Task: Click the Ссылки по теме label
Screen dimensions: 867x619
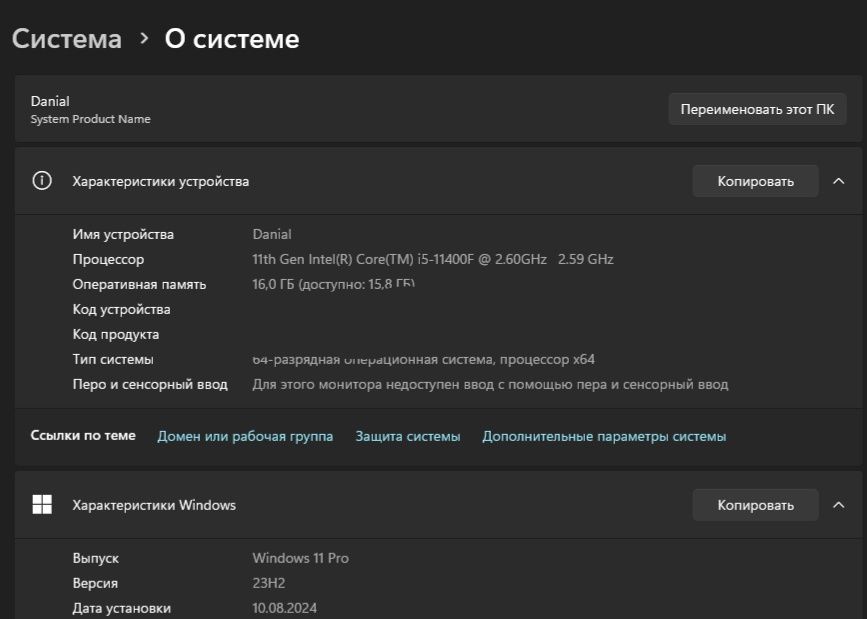Action: [x=83, y=435]
